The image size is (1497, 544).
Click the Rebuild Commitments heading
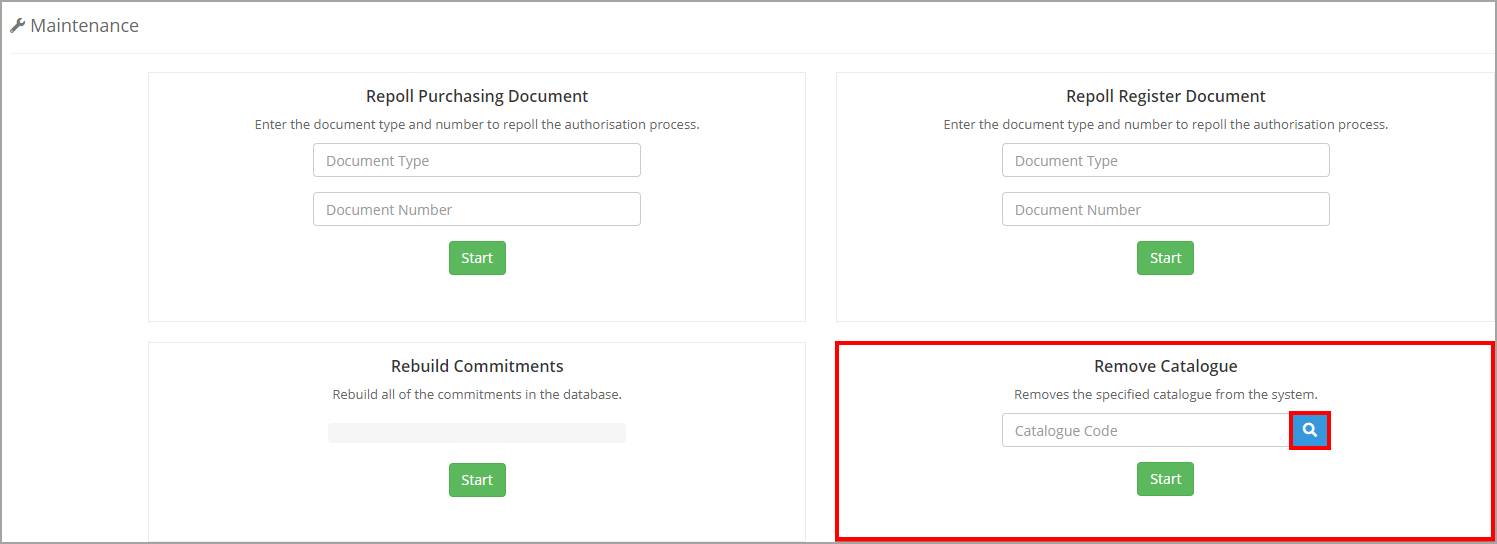coord(477,366)
